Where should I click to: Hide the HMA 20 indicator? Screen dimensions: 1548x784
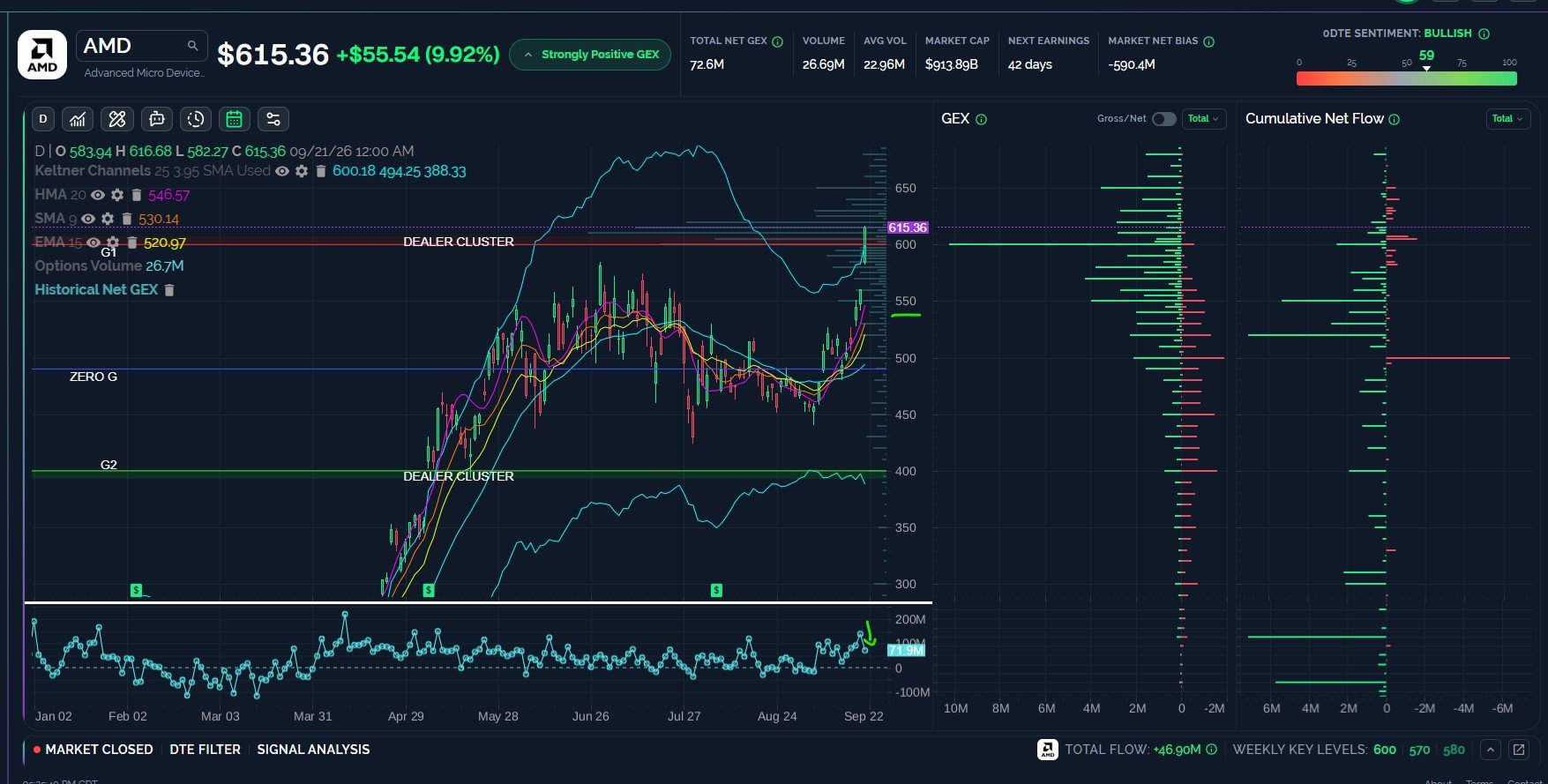tap(98, 195)
